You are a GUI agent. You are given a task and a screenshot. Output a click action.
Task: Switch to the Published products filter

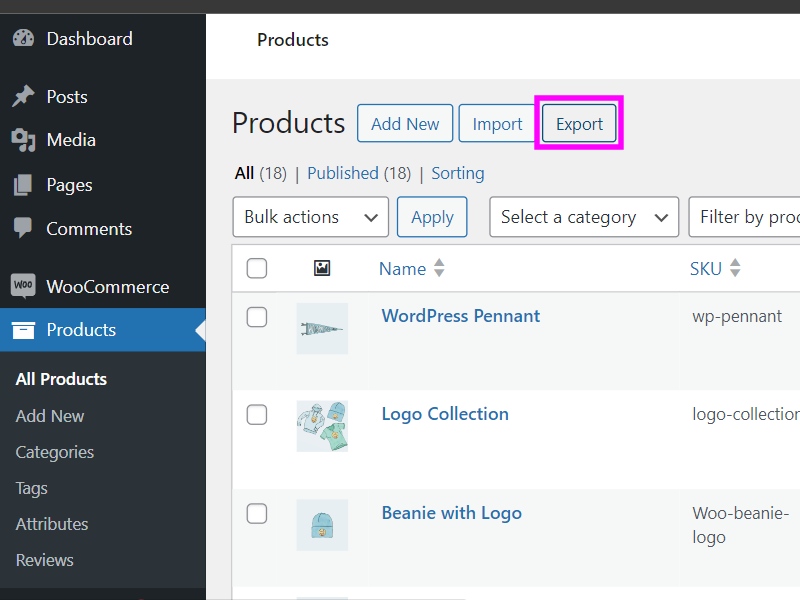click(x=343, y=172)
